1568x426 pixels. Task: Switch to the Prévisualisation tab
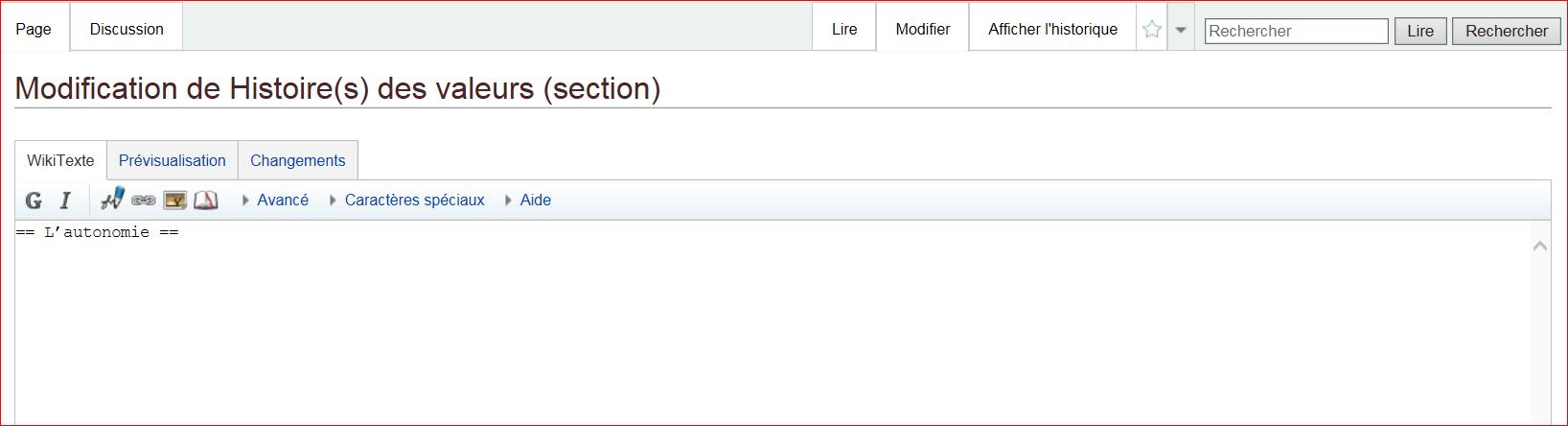tap(173, 160)
